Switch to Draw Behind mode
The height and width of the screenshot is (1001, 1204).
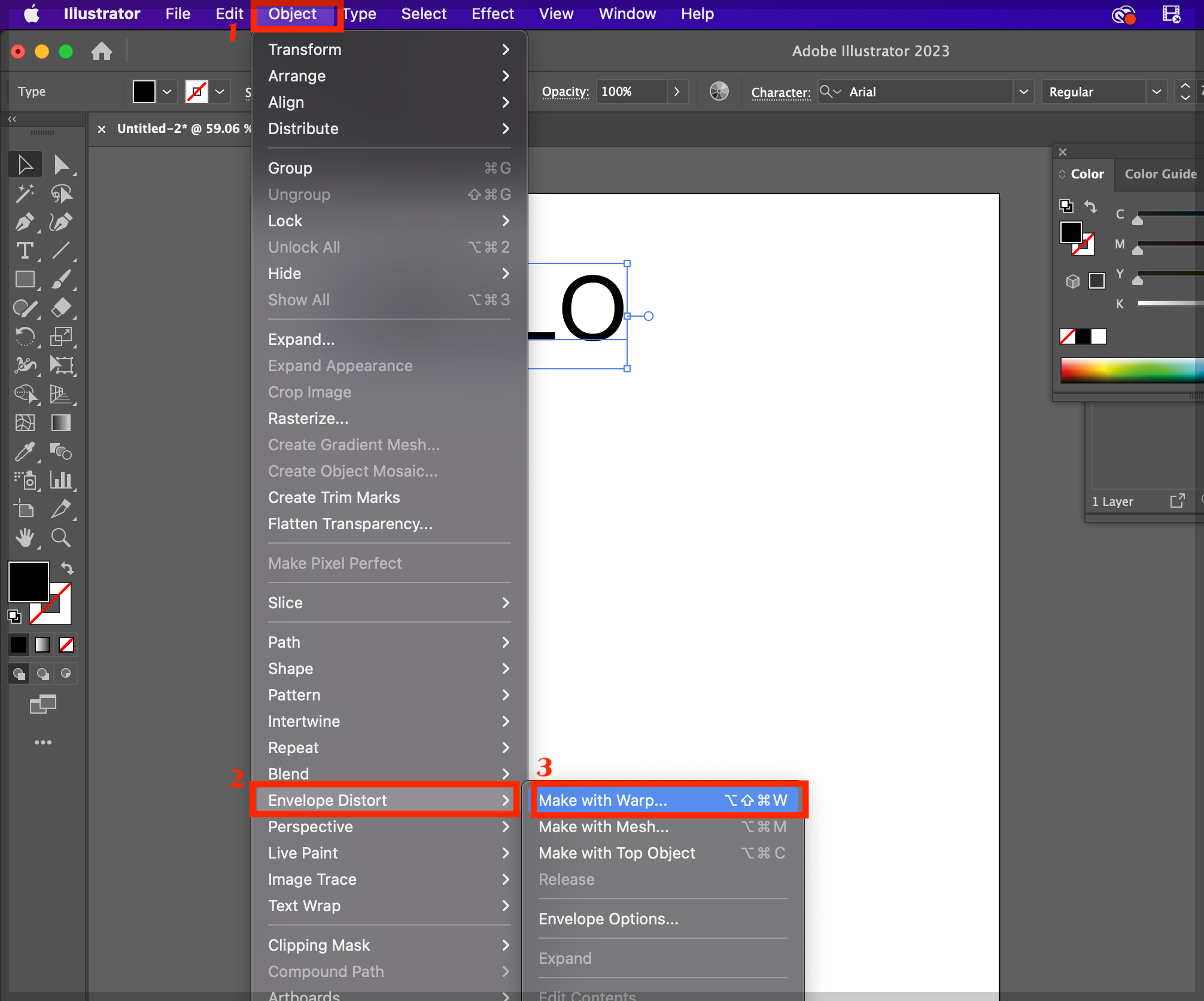(42, 674)
